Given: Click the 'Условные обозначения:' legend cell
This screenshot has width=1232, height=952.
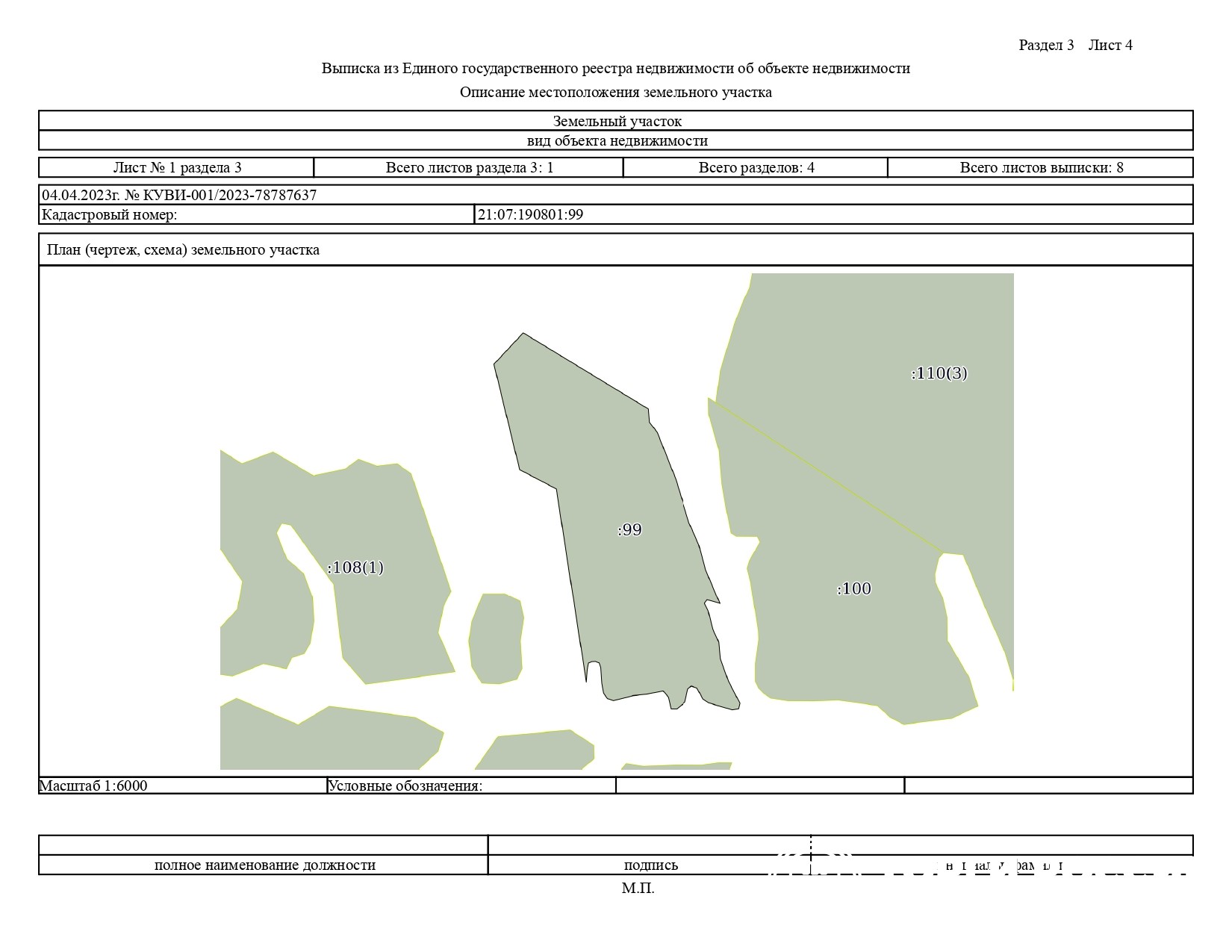Looking at the screenshot, I should pyautogui.click(x=405, y=785).
